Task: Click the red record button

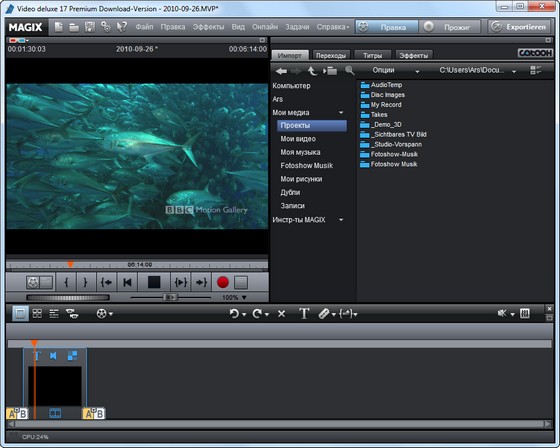Action: pyautogui.click(x=222, y=282)
